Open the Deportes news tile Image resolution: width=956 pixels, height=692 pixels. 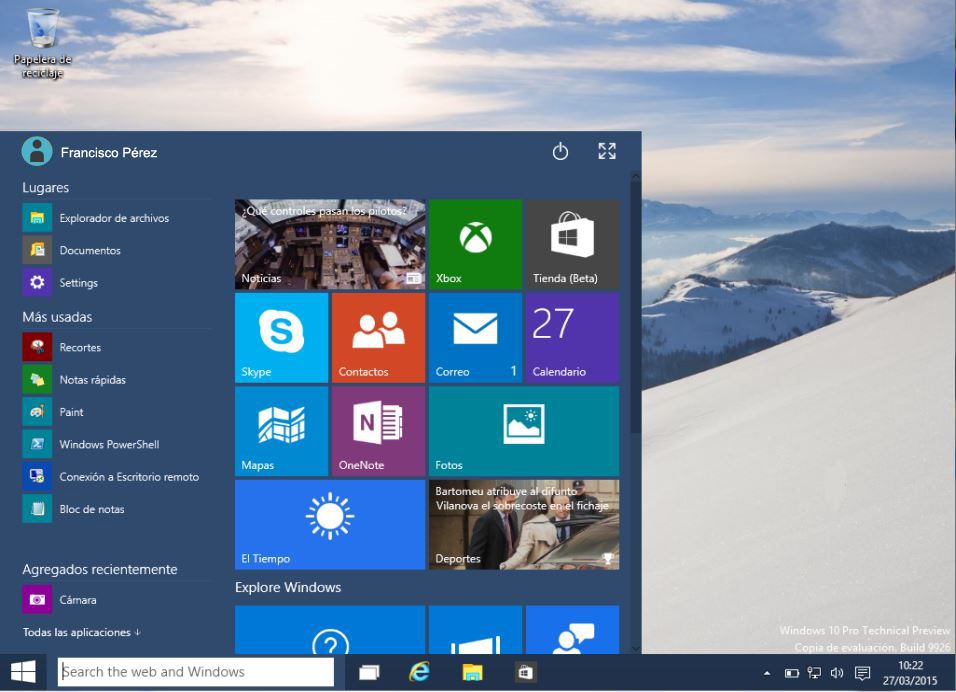tap(524, 524)
